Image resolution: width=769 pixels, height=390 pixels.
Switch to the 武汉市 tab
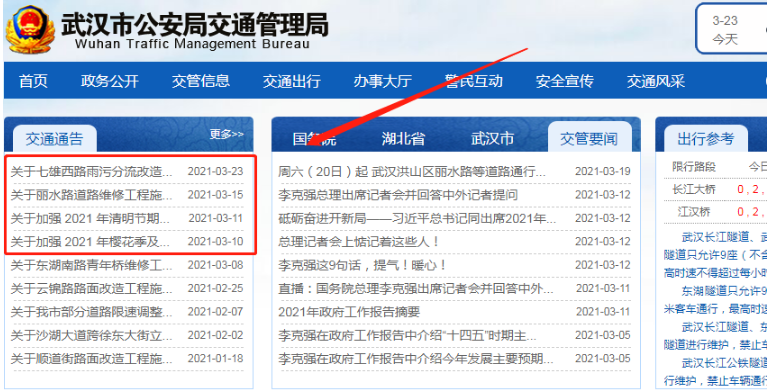[492, 139]
